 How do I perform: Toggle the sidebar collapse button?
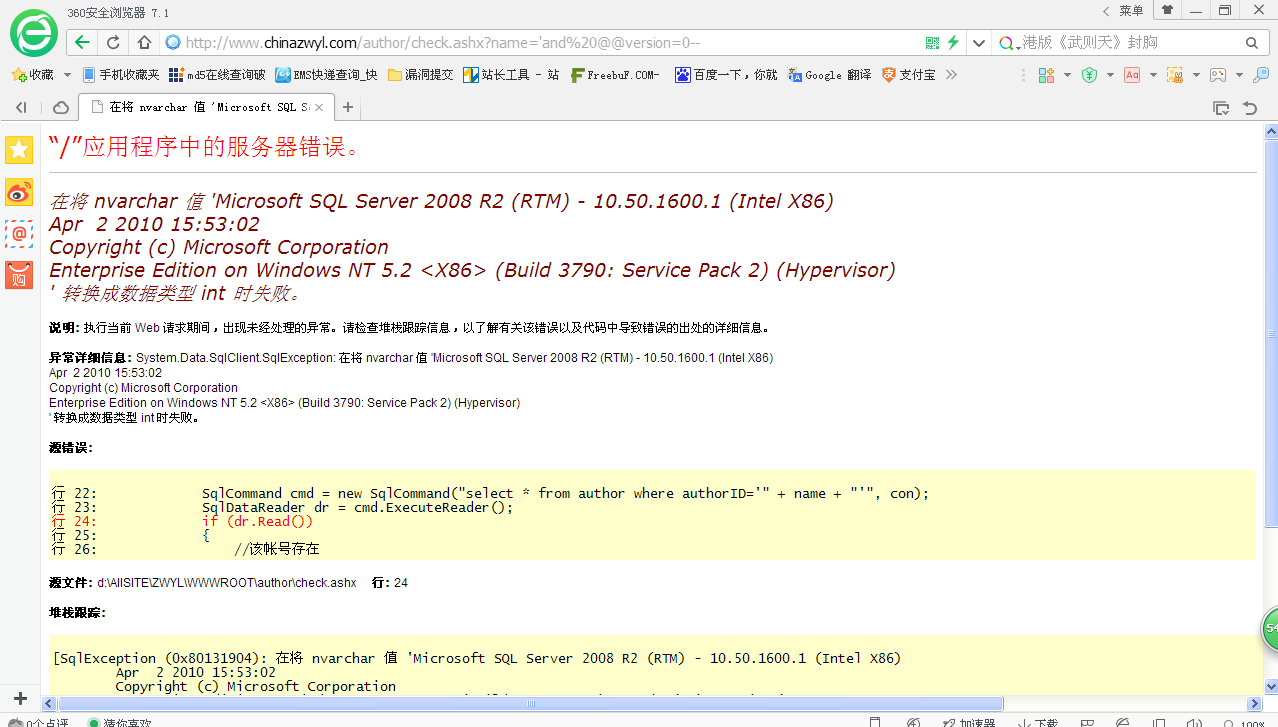click(x=21, y=107)
